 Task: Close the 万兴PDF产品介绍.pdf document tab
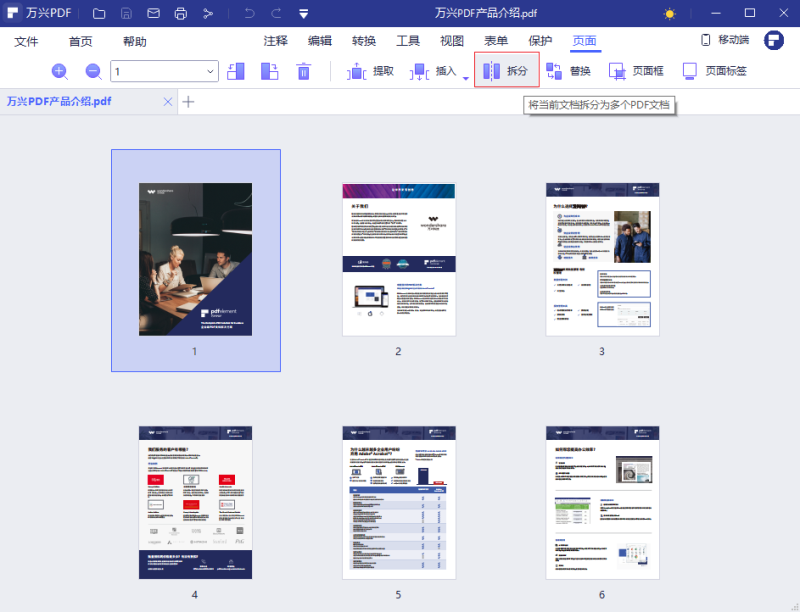pyautogui.click(x=168, y=101)
